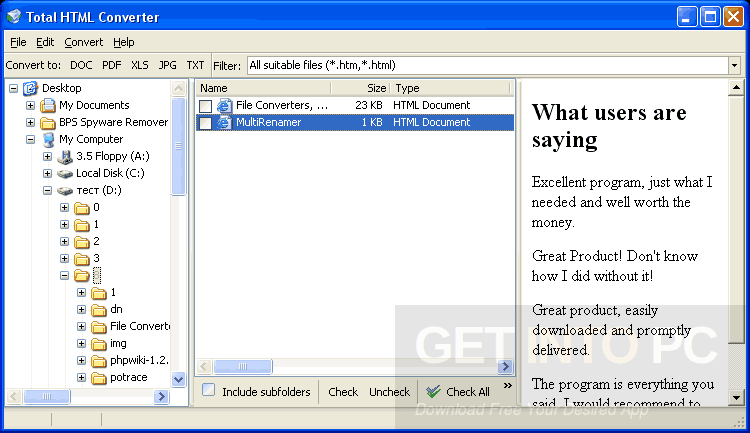Click the Check All button label
750x433 pixels.
click(468, 392)
